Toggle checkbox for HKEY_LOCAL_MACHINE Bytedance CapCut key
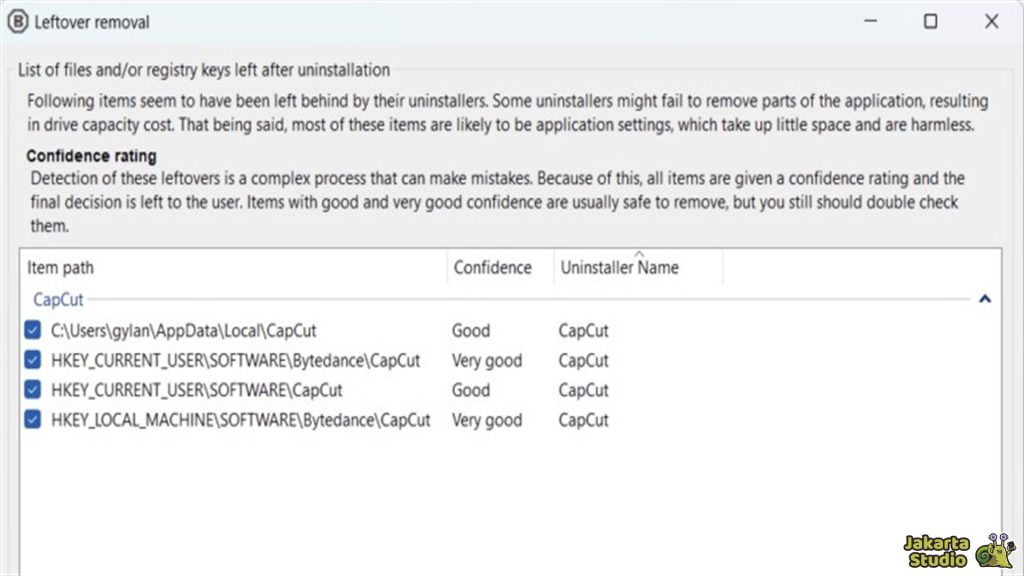This screenshot has height=576, width=1024. tap(33, 420)
